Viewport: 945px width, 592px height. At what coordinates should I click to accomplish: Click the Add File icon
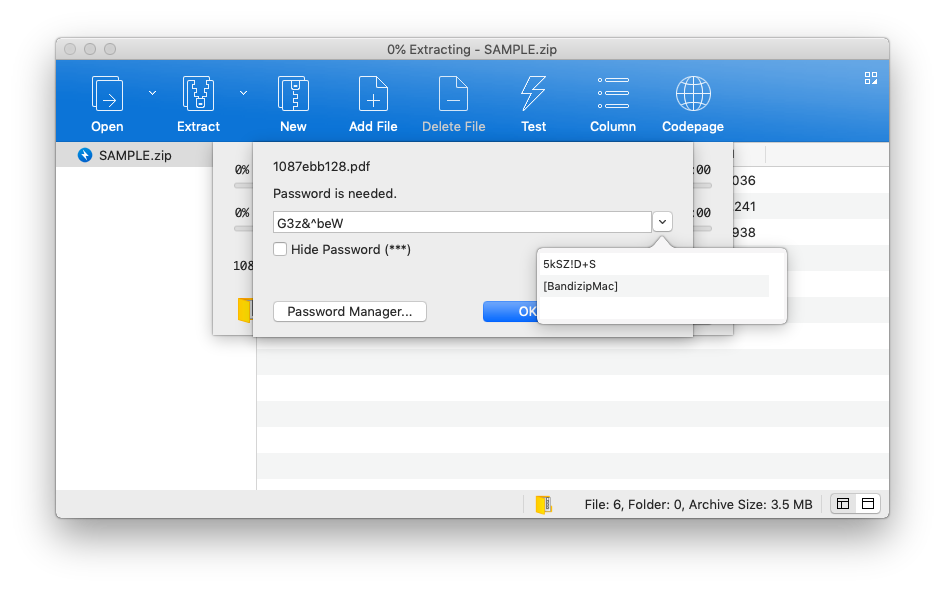tap(373, 94)
